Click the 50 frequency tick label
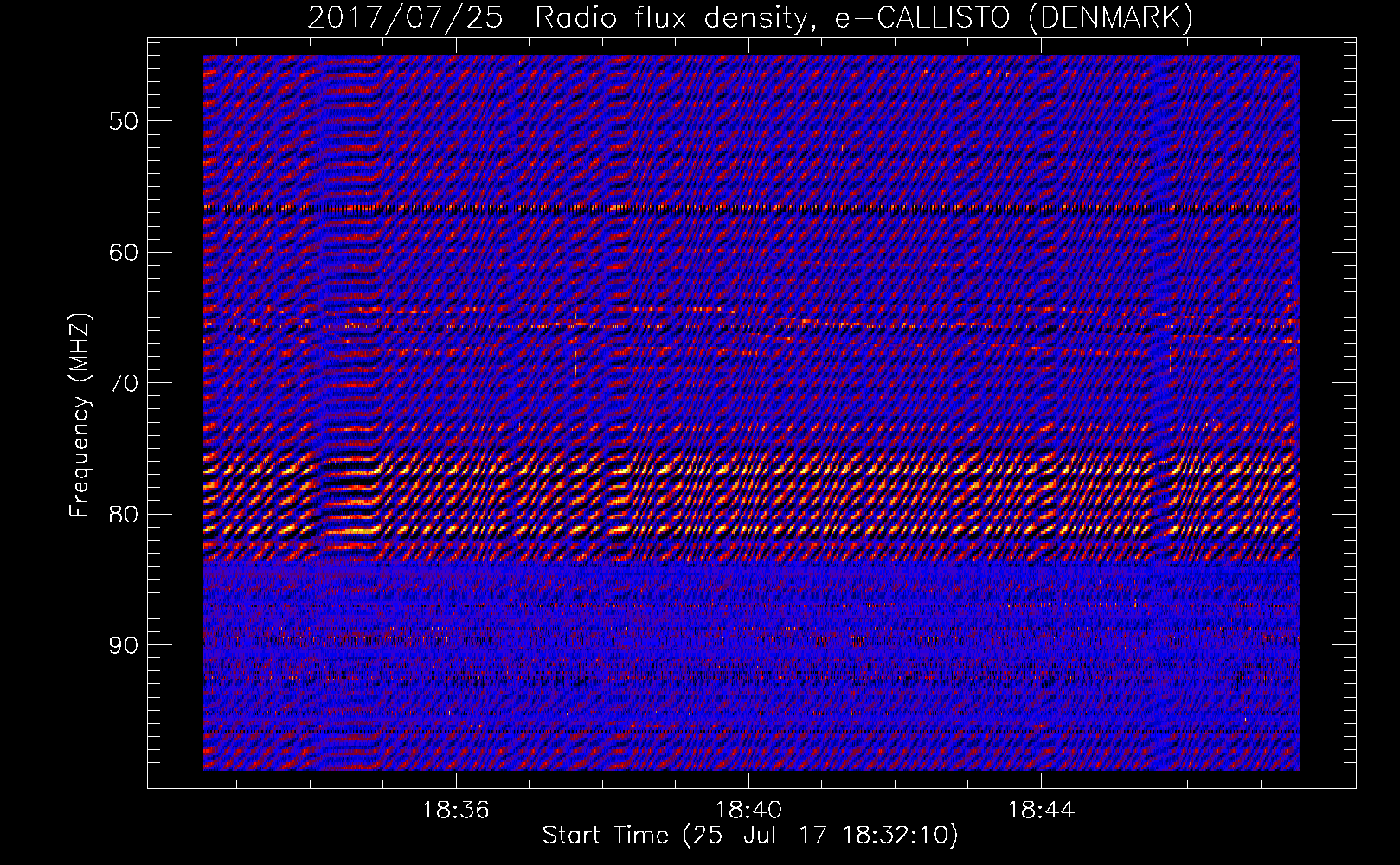This screenshot has width=1400, height=865. click(x=123, y=120)
